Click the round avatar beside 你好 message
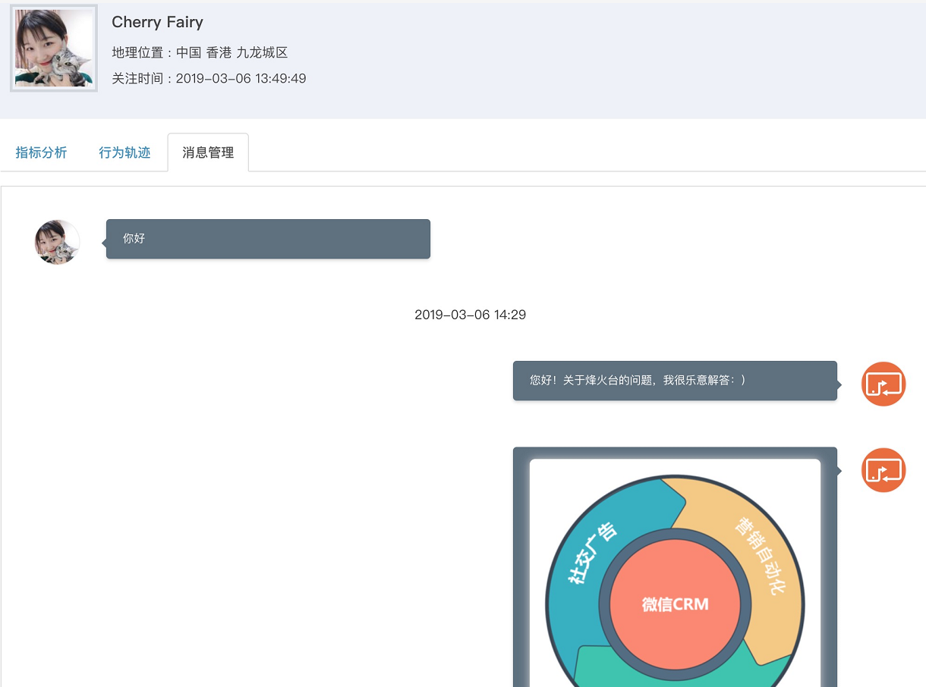The height and width of the screenshot is (687, 926). tap(57, 242)
